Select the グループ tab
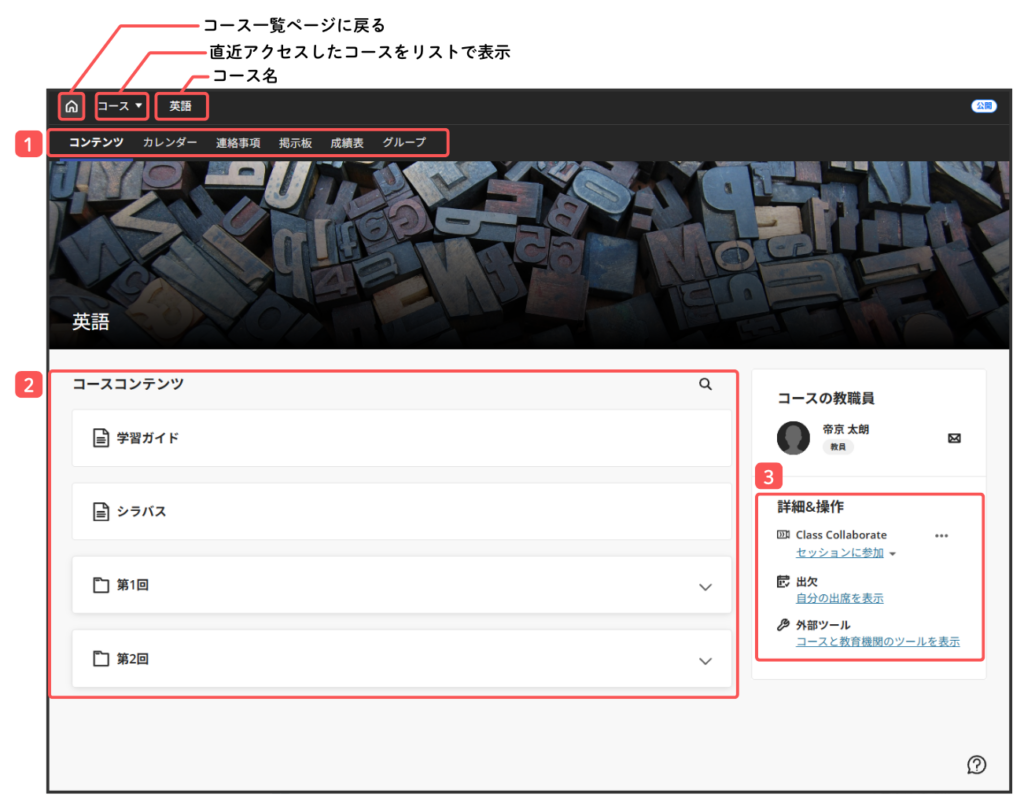 404,143
